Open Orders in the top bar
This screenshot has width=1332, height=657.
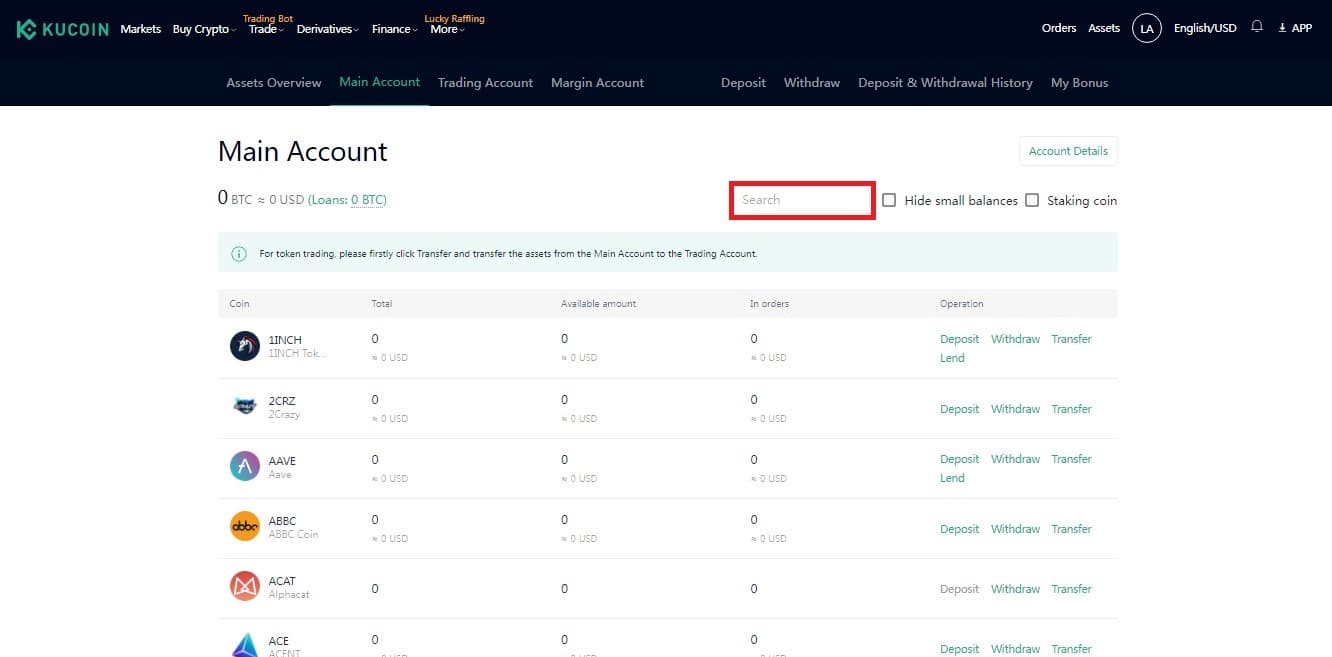click(1059, 28)
